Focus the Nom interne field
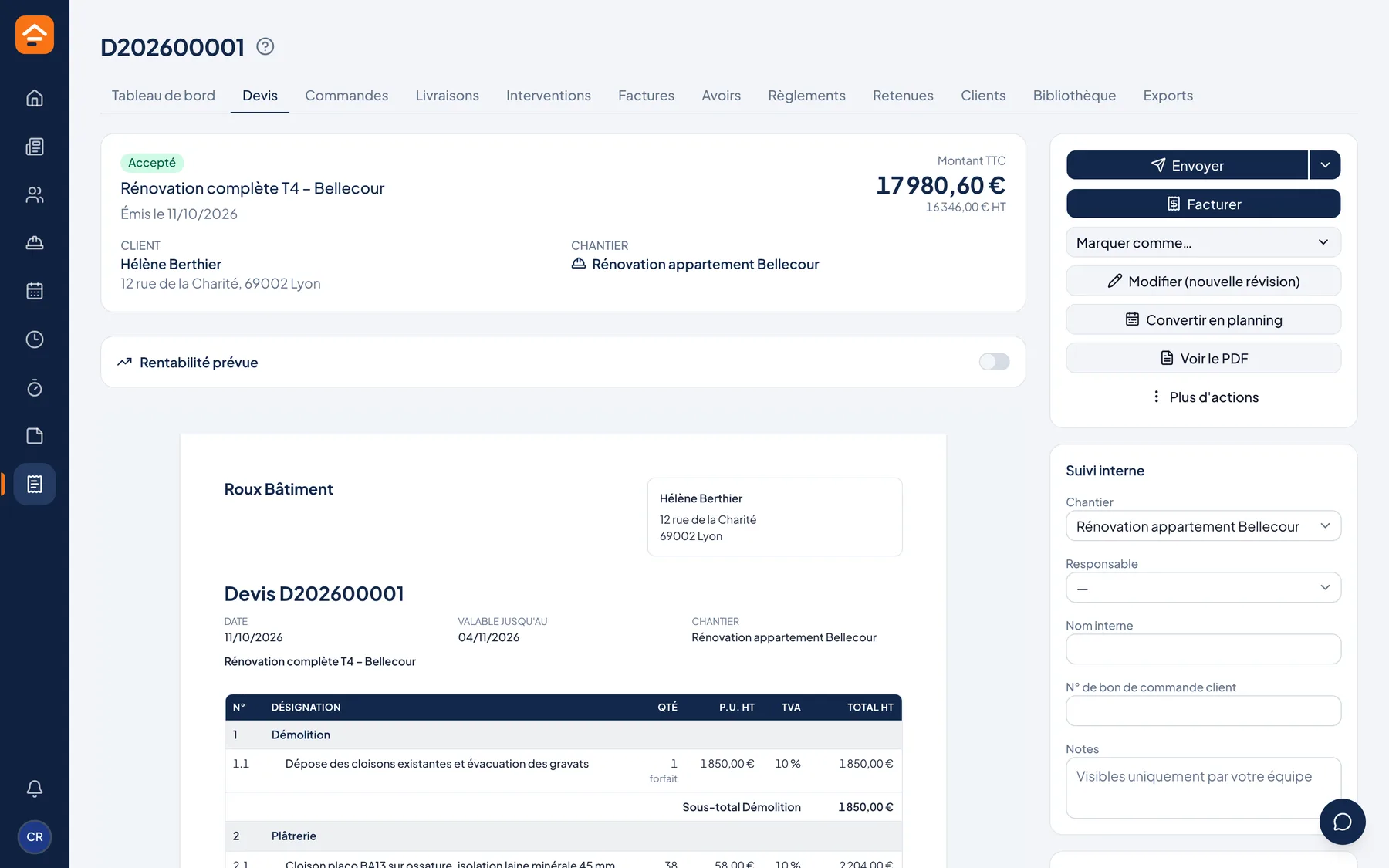 [1203, 649]
